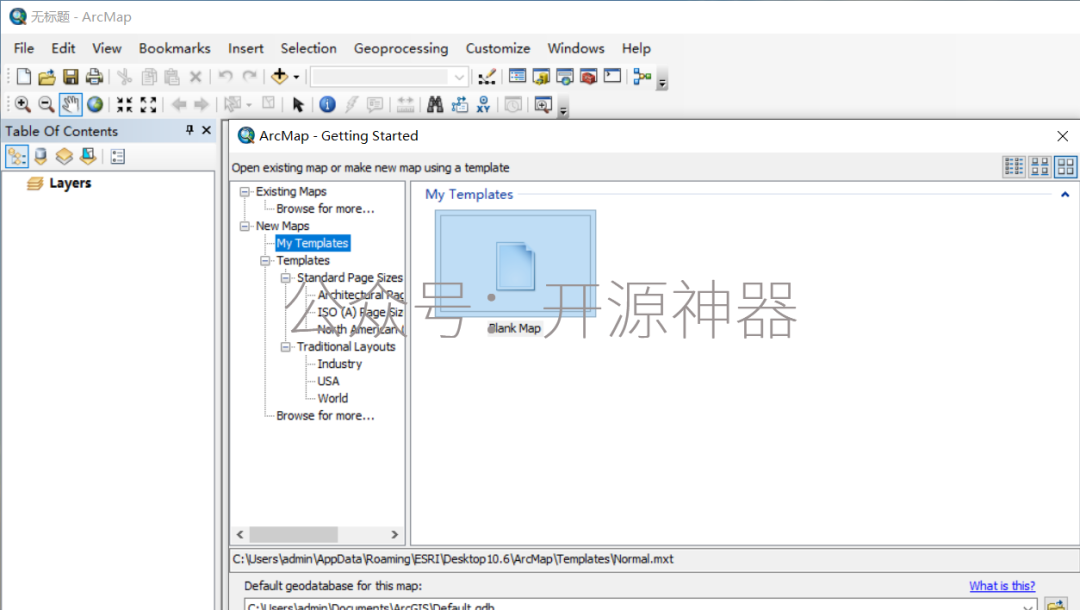
Task: Open the Customize menu
Action: [498, 48]
